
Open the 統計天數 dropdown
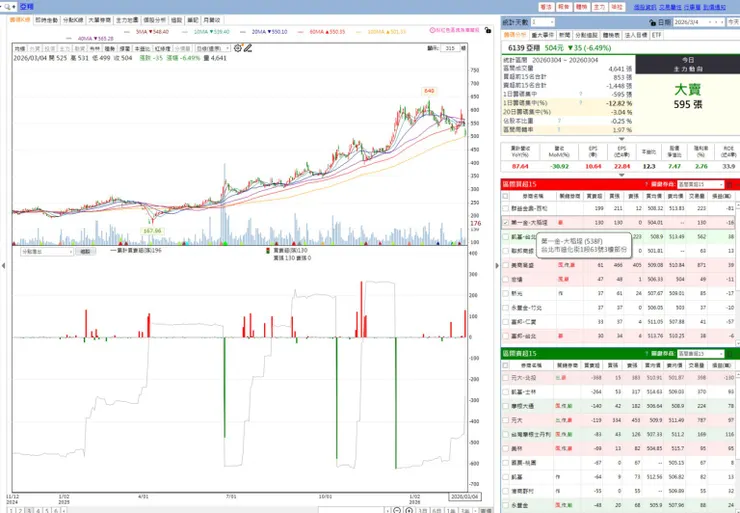543,22
